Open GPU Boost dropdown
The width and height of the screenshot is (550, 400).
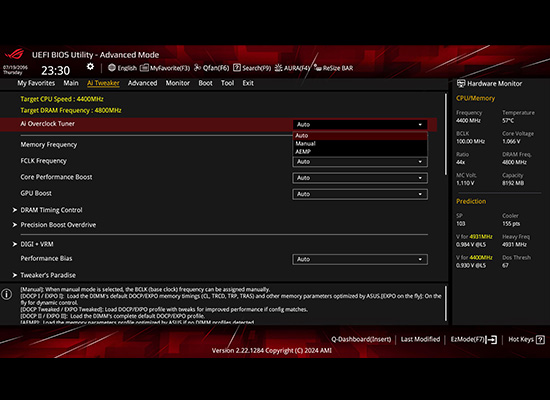(360, 194)
